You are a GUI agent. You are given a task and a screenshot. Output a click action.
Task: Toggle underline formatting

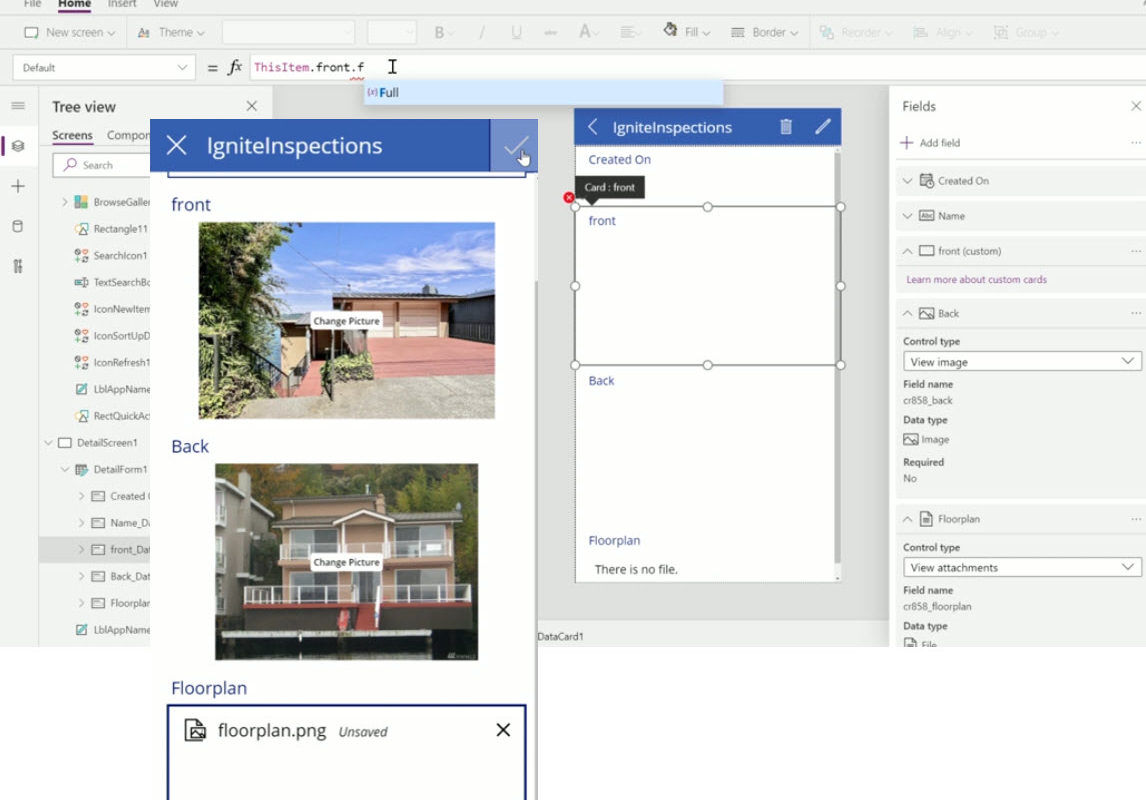(x=517, y=32)
